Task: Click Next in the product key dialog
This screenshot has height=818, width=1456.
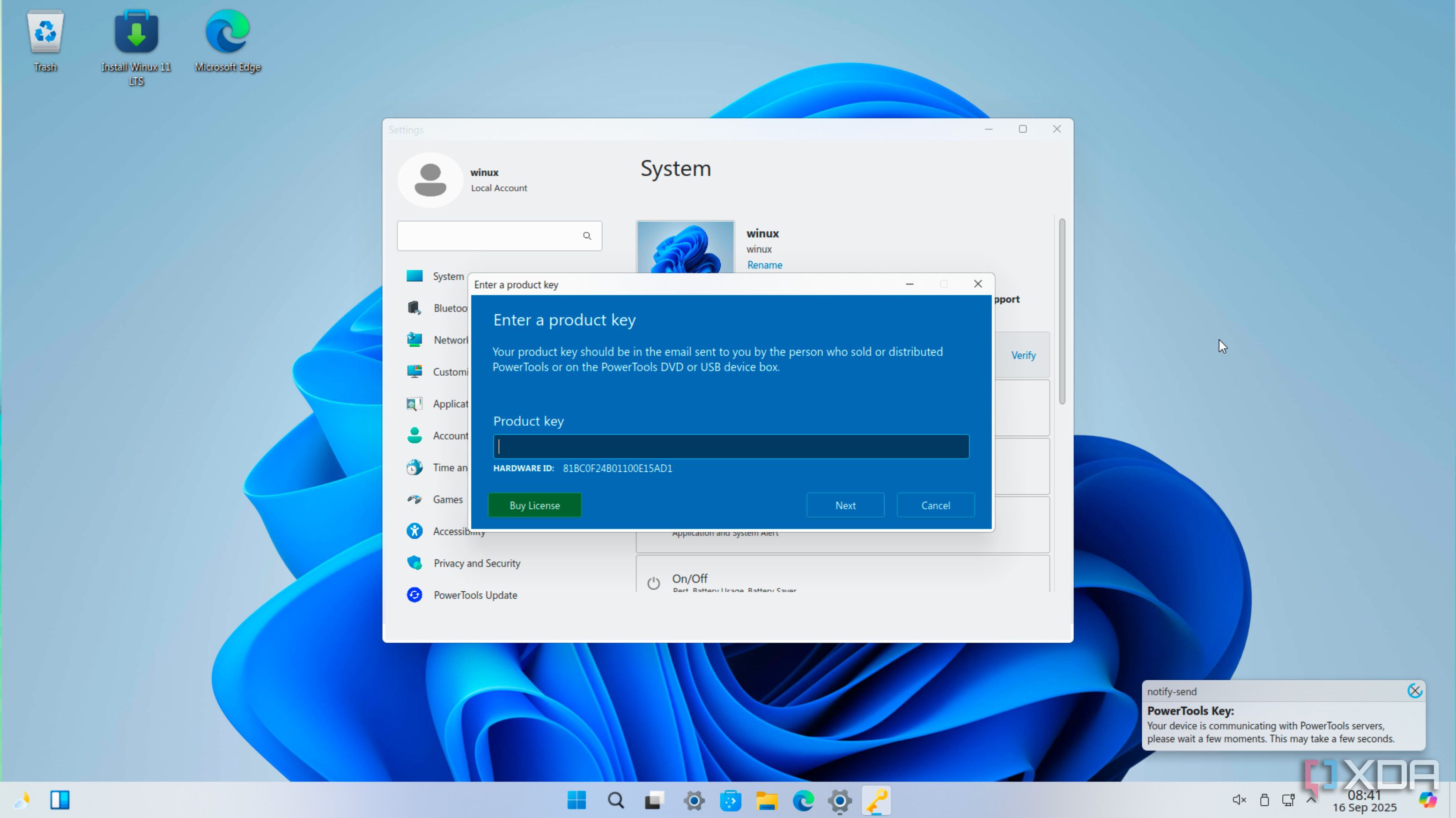Action: point(845,505)
